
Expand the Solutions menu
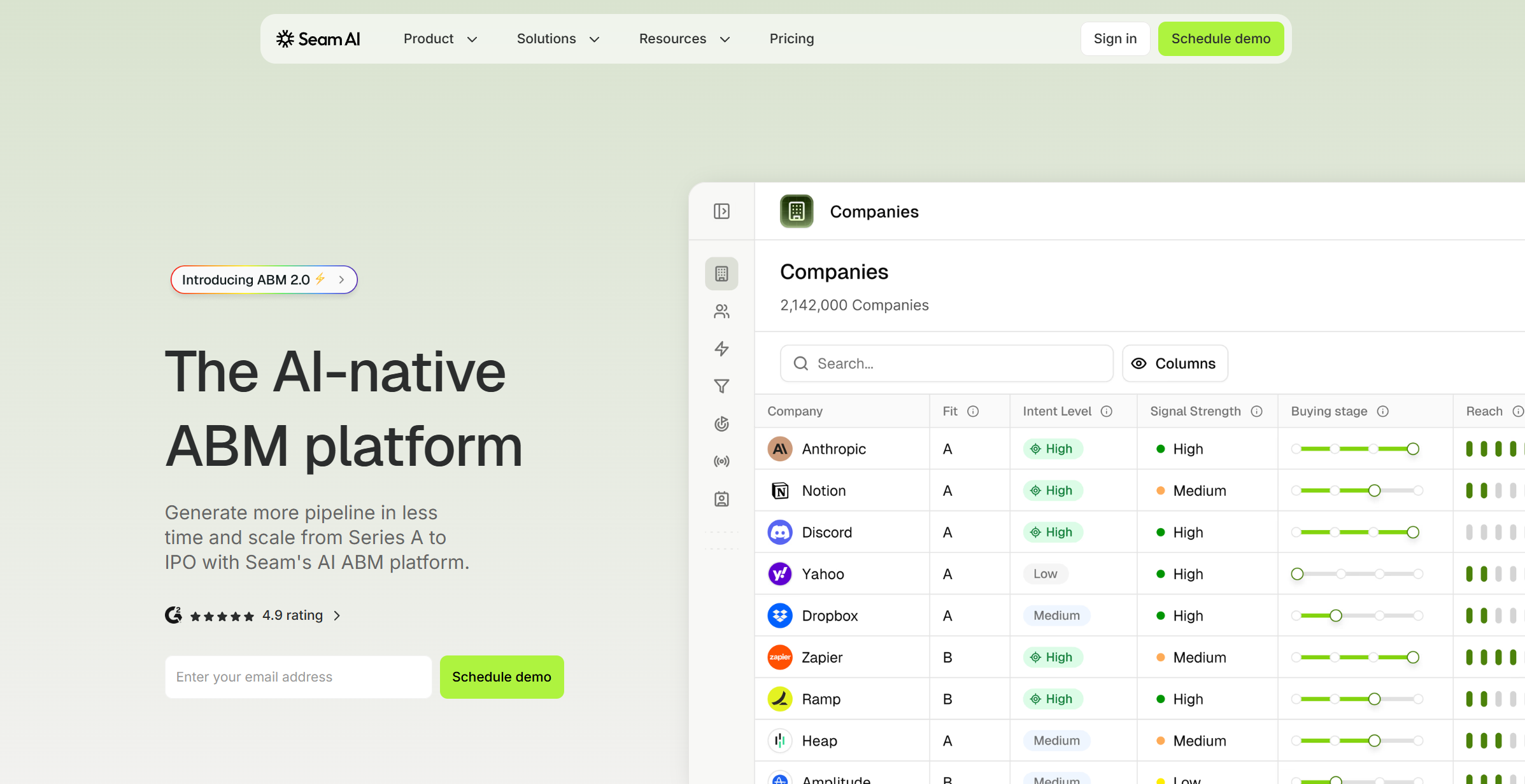click(x=558, y=39)
